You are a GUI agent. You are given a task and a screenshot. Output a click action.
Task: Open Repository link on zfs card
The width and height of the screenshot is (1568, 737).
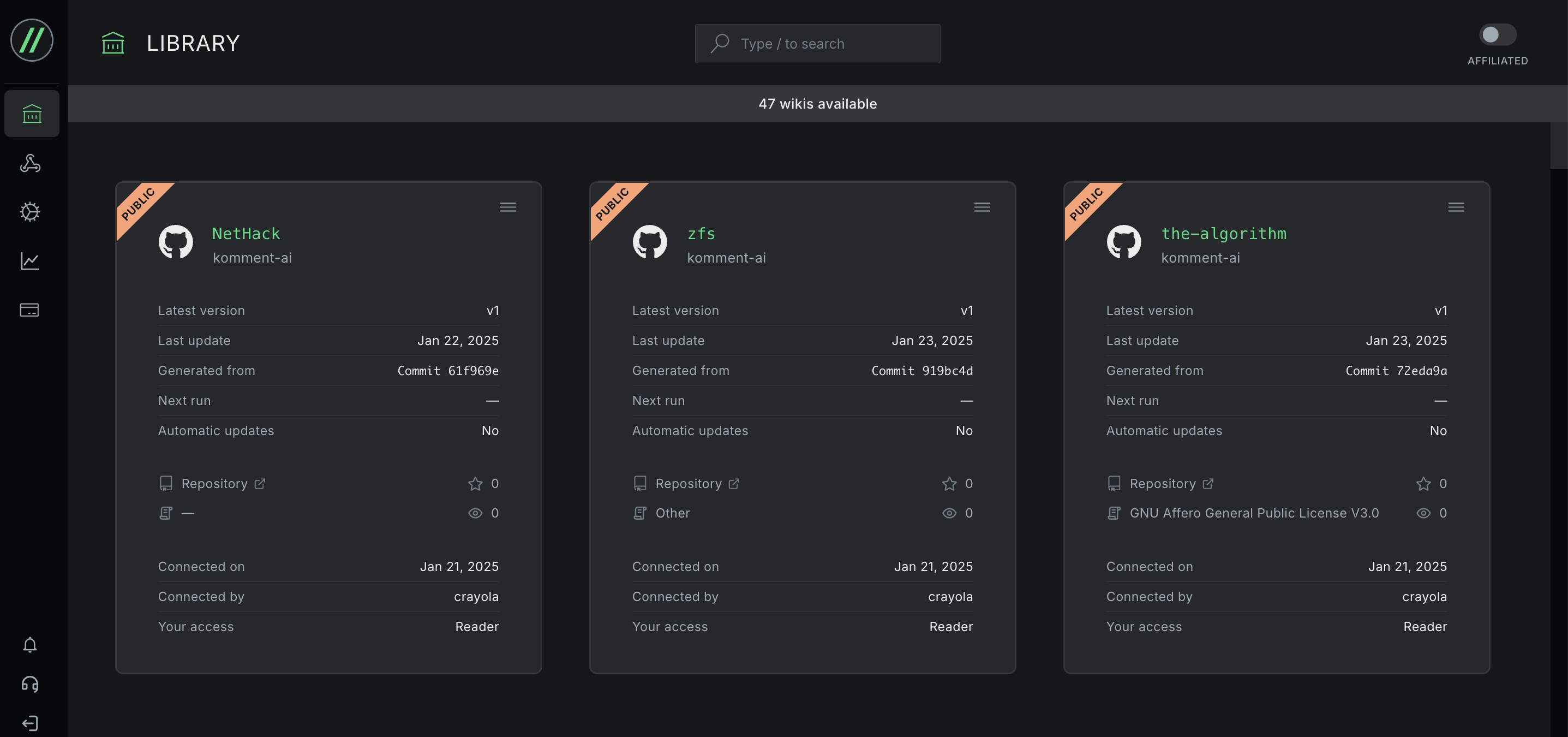pyautogui.click(x=697, y=484)
